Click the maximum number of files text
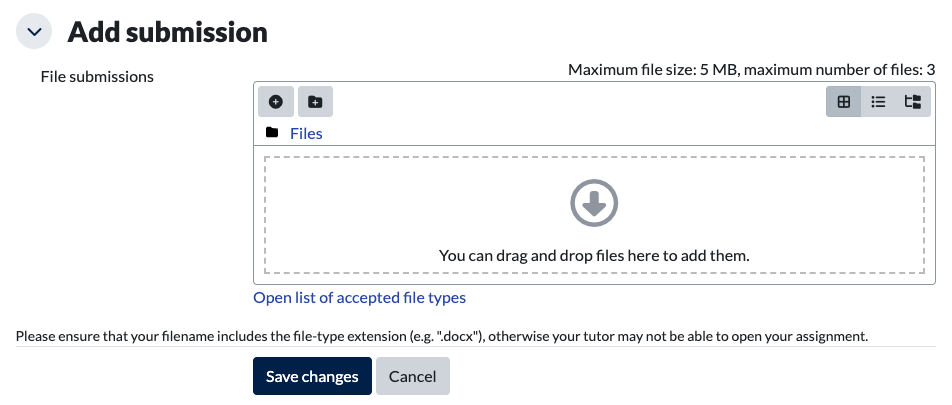The height and width of the screenshot is (405, 952). click(840, 70)
